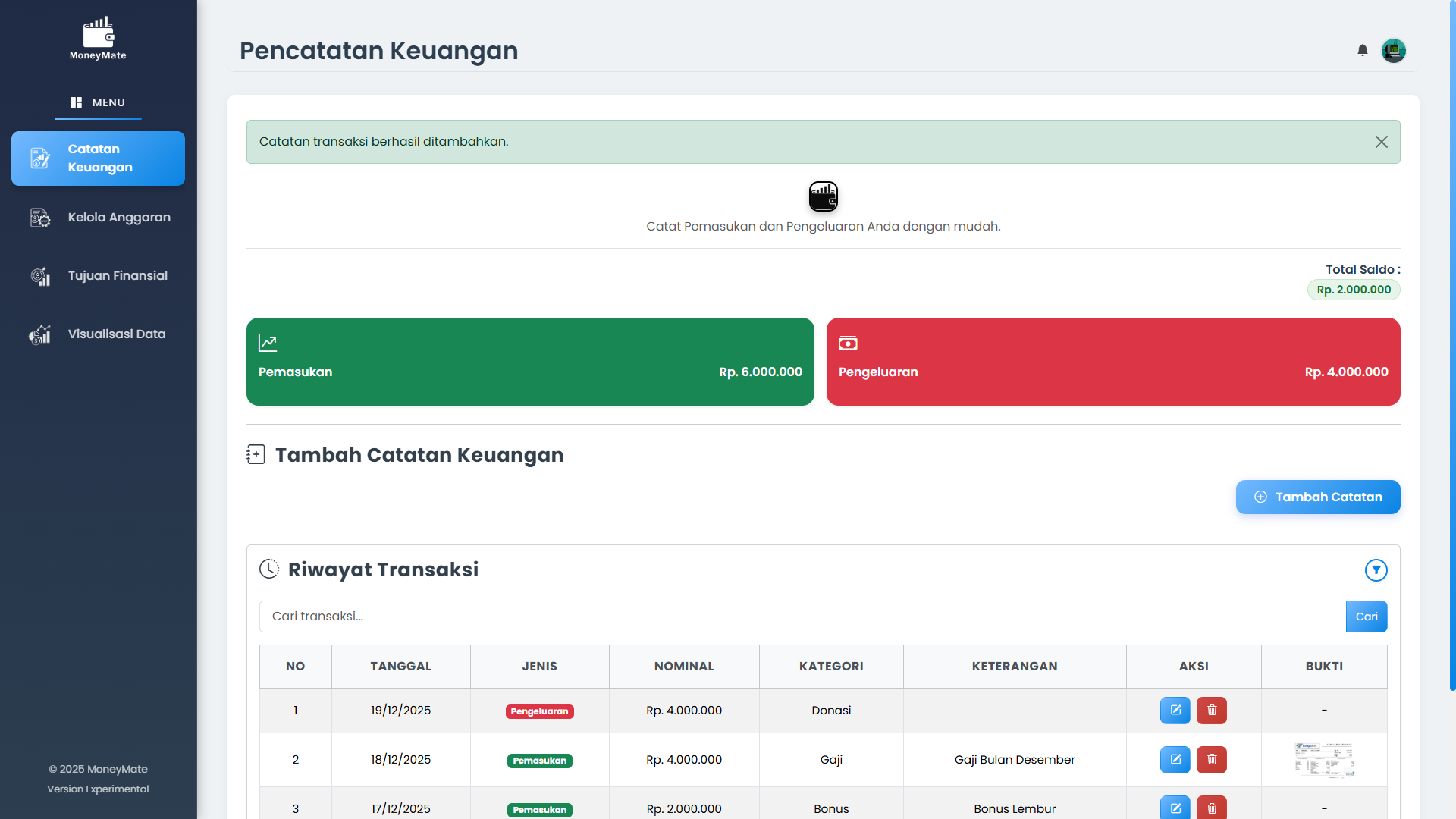This screenshot has height=819, width=1456.
Task: Delete the Bonus Lembur transaction
Action: tap(1211, 808)
